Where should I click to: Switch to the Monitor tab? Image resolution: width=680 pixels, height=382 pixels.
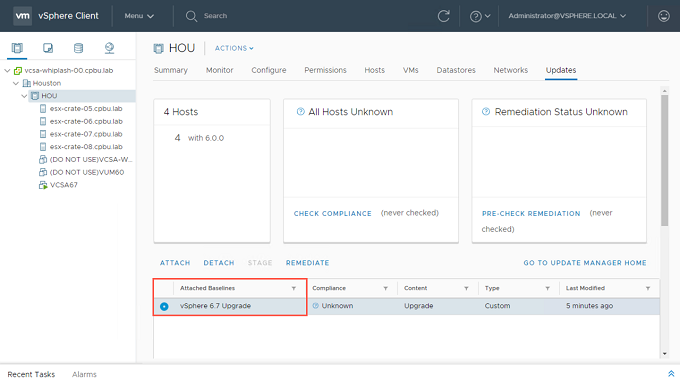(219, 70)
